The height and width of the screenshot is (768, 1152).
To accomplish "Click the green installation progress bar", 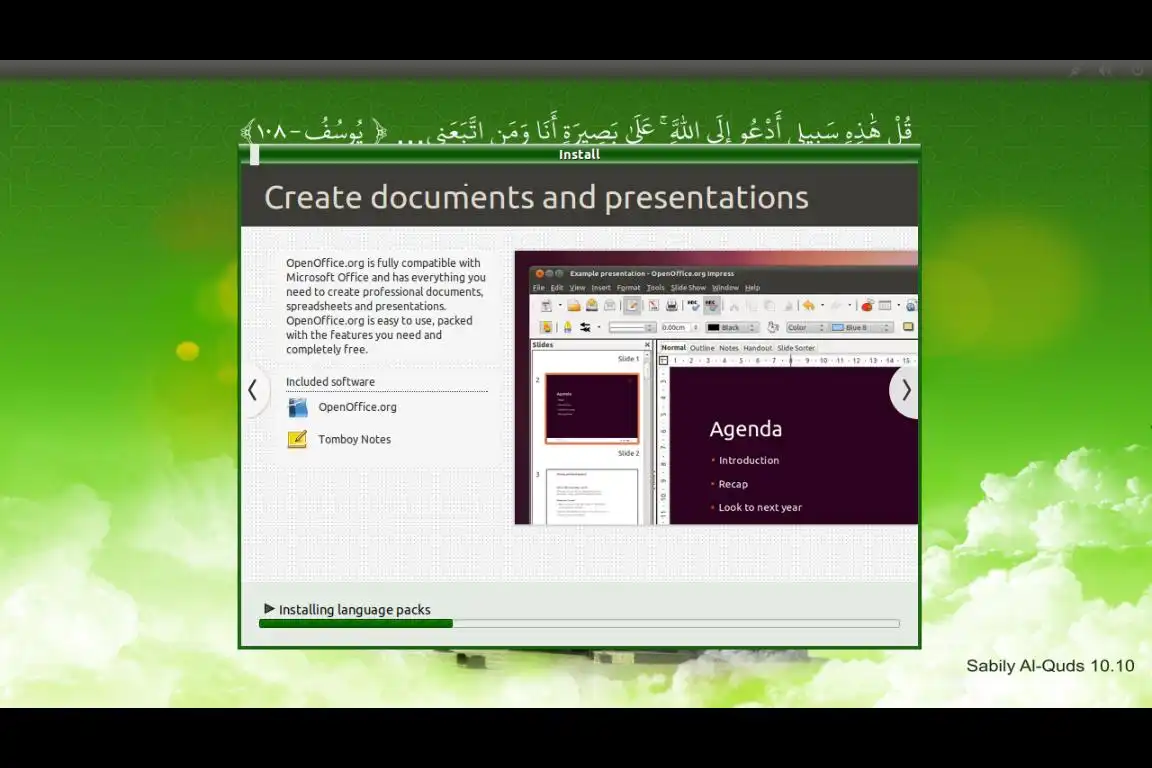I will (x=579, y=623).
